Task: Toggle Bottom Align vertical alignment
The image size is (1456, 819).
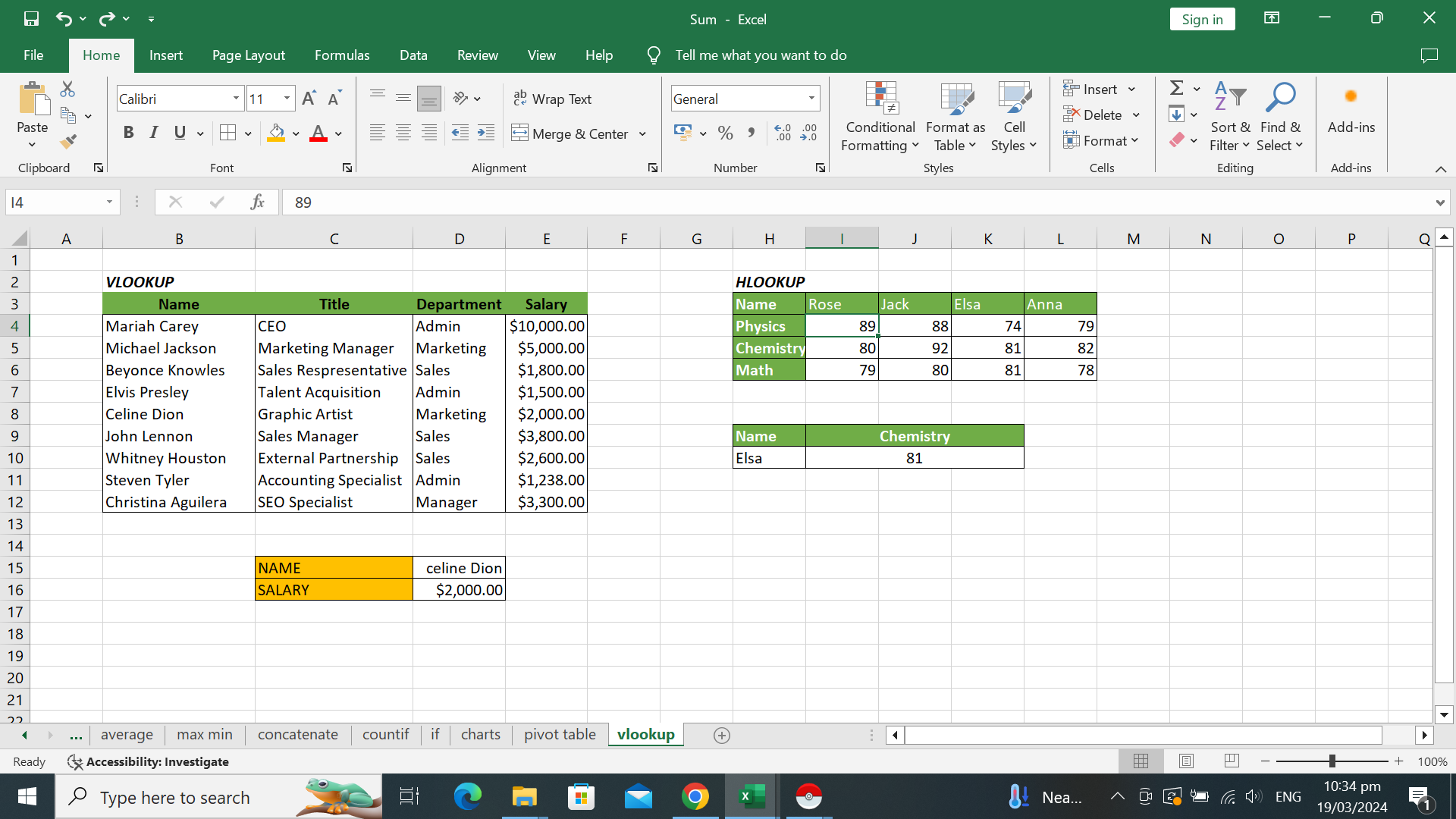Action: pos(429,99)
